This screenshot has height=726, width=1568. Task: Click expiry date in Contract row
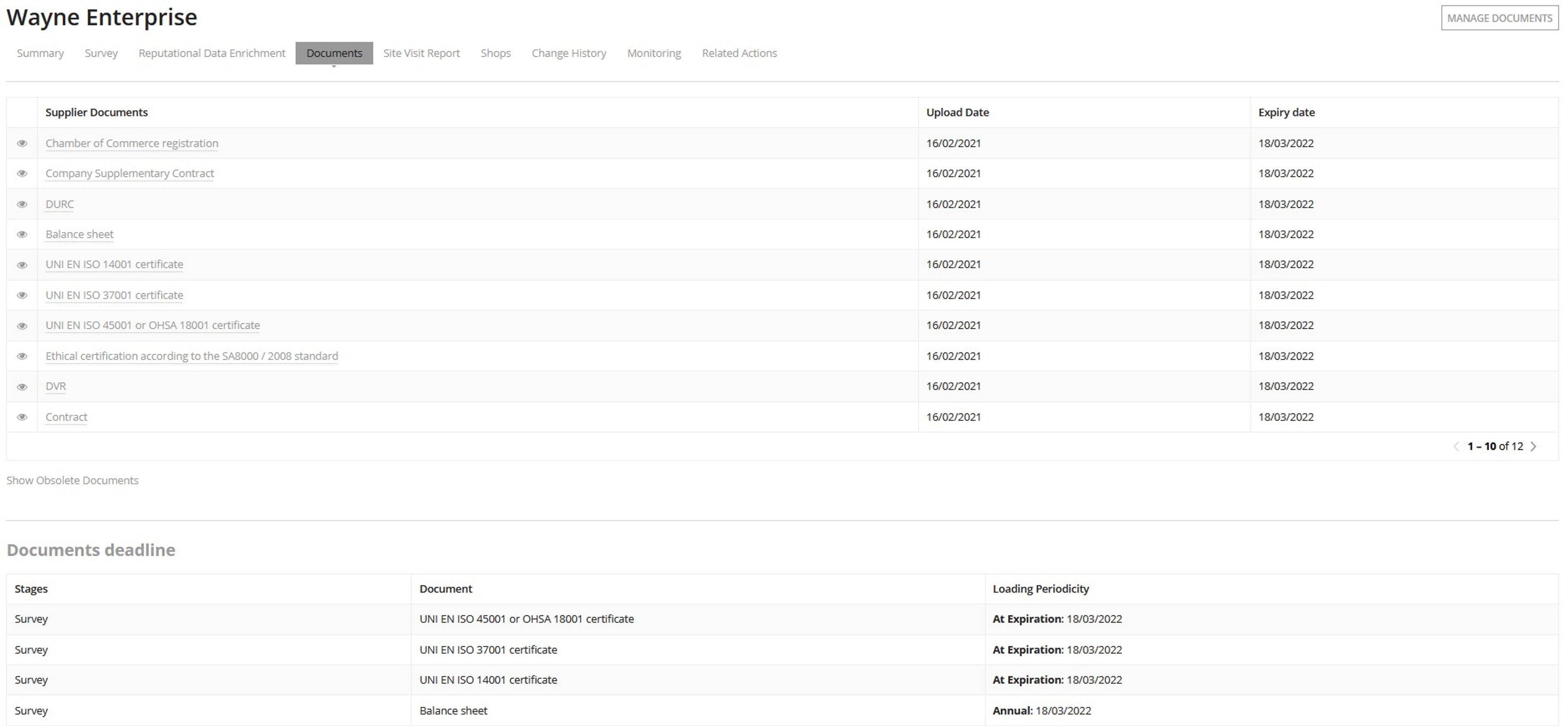point(1286,417)
